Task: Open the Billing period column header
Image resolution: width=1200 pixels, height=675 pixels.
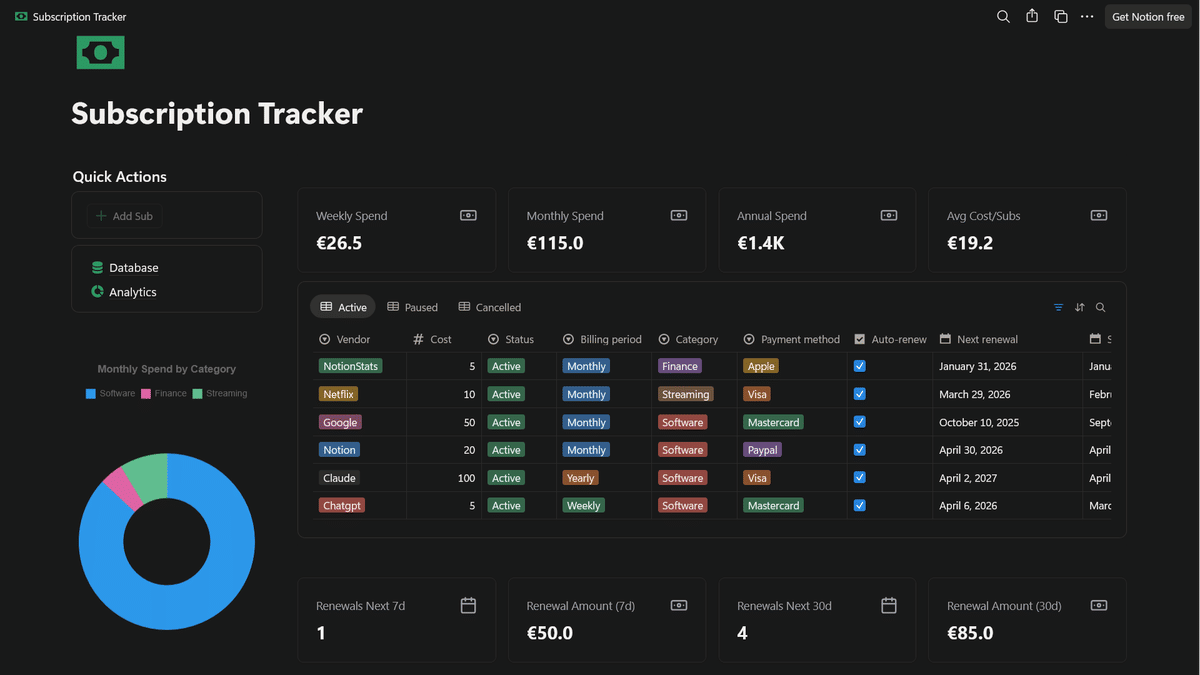Action: click(x=604, y=339)
